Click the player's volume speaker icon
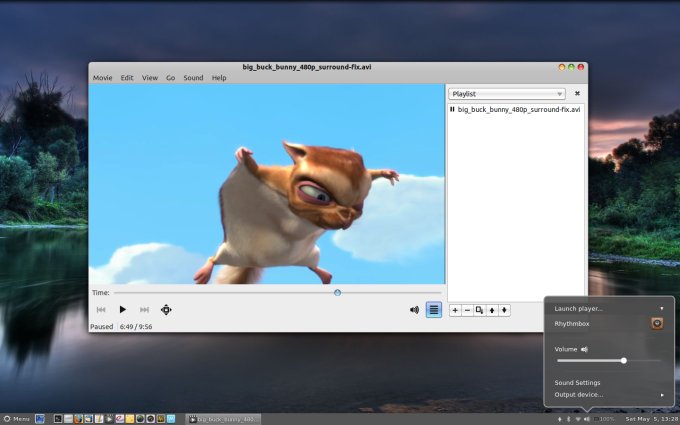 pos(415,310)
